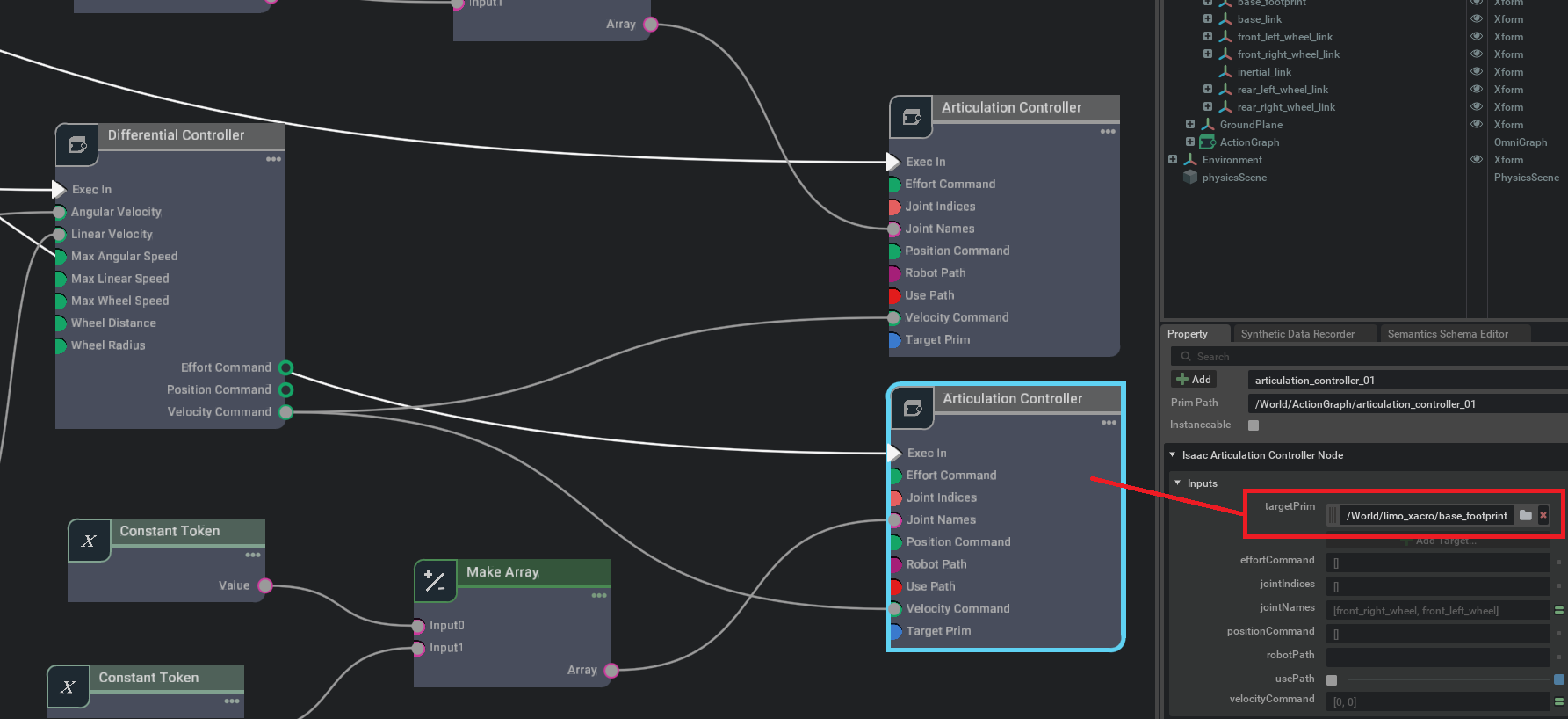
Task: Toggle the usePath checkbox
Action: point(1332,679)
